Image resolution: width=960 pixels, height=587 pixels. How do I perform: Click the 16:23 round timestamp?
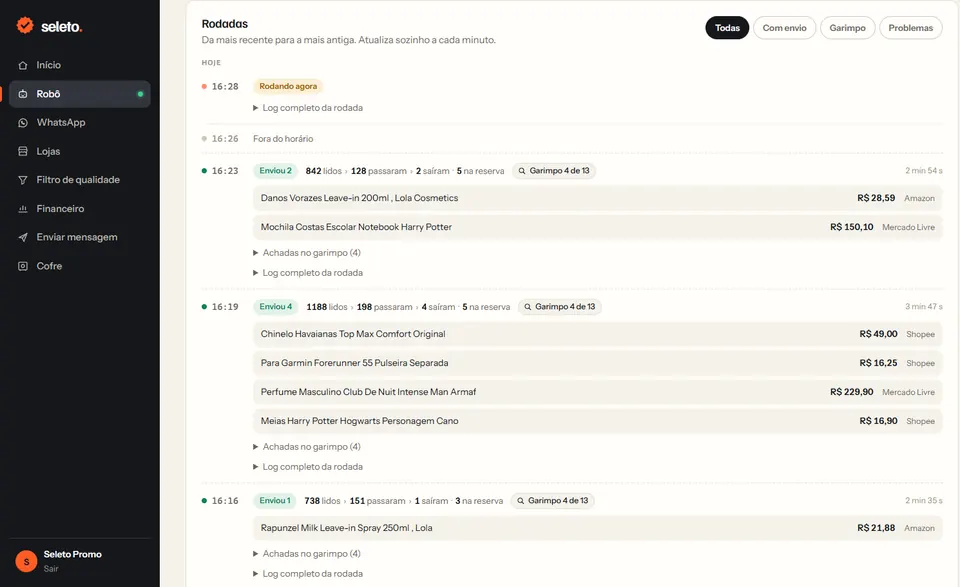pyautogui.click(x=225, y=171)
